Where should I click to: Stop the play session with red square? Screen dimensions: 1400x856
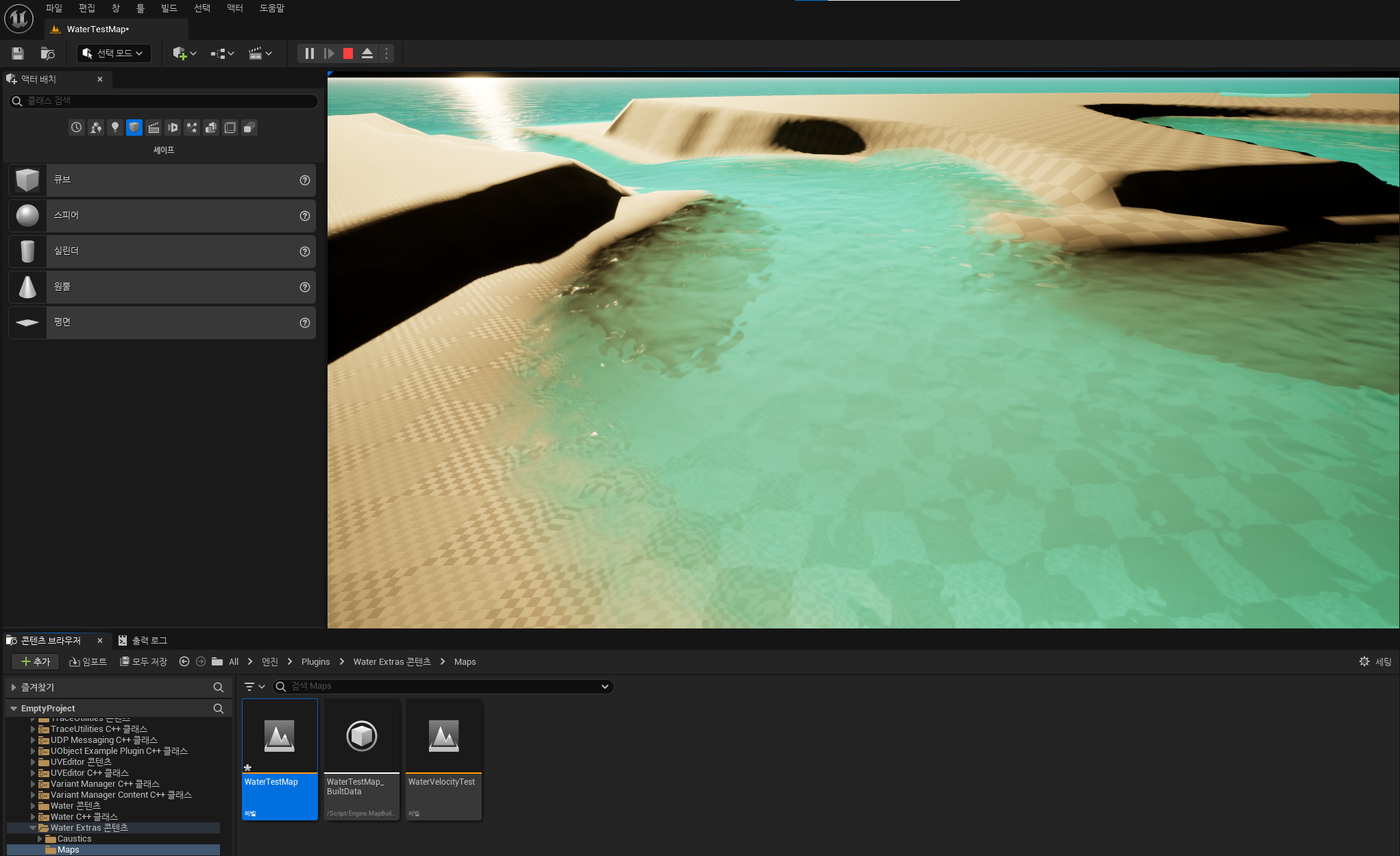348,53
